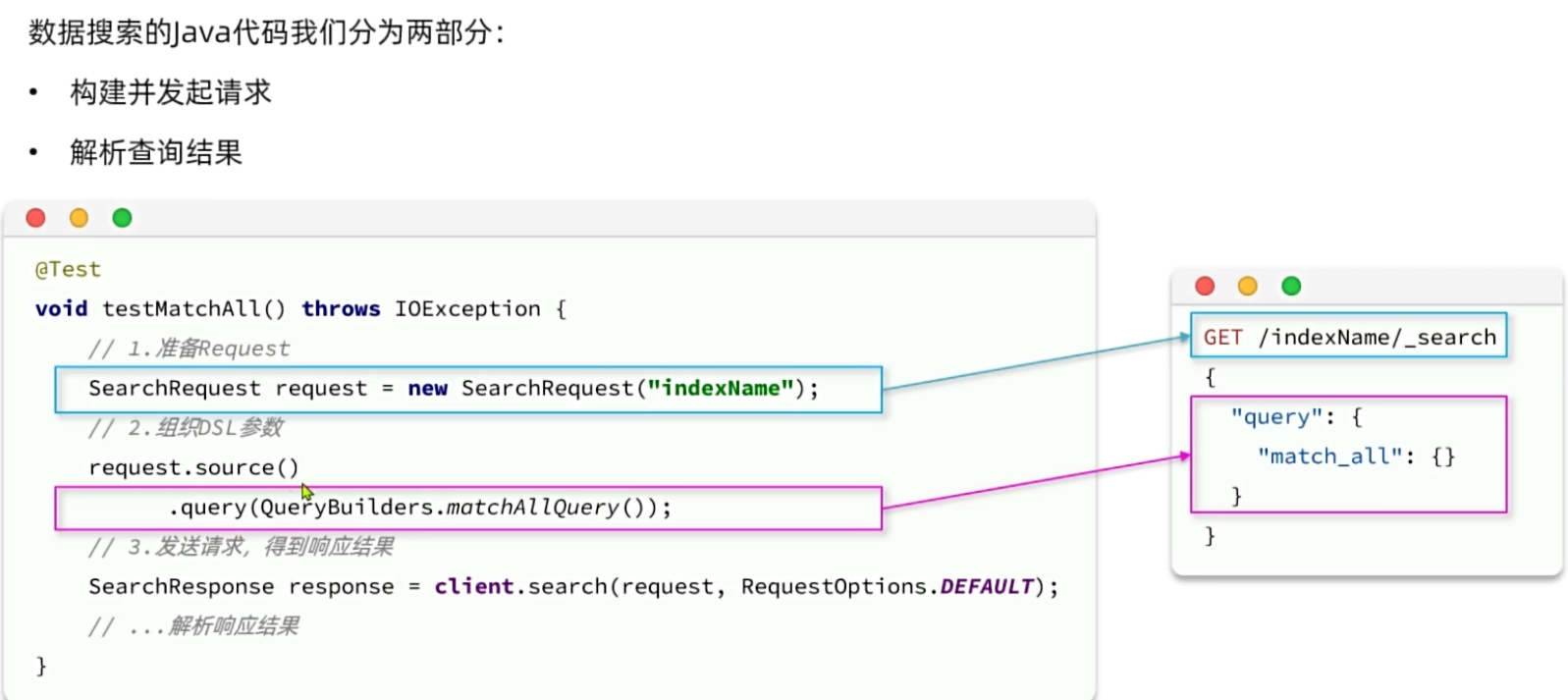The width and height of the screenshot is (1568, 700).
Task: Select the "// 3.发送请求" comment line
Action: pos(241,547)
